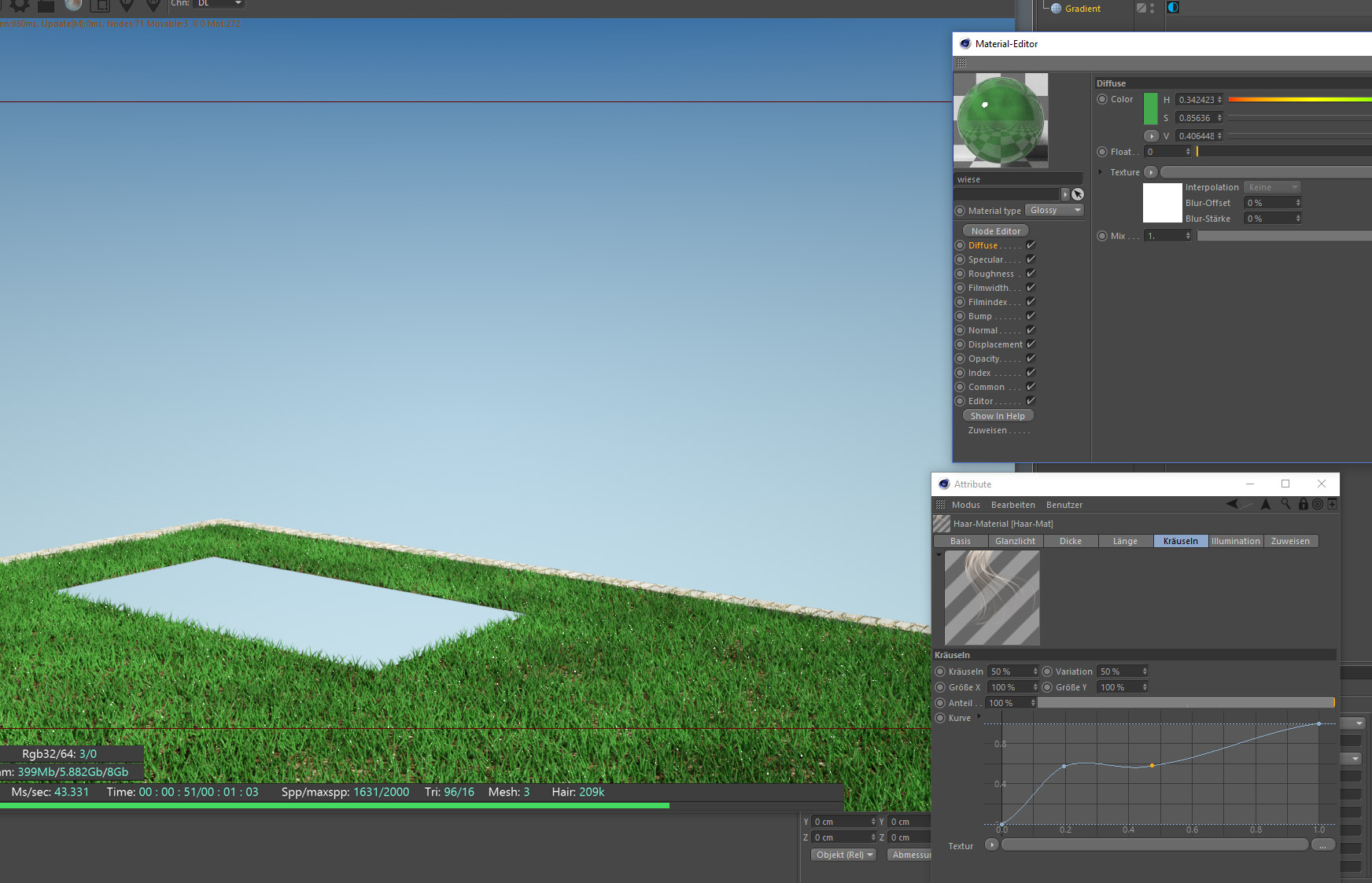Click the Gradient object's half-circle material tag
The width and height of the screenshot is (1372, 883).
(1173, 7)
